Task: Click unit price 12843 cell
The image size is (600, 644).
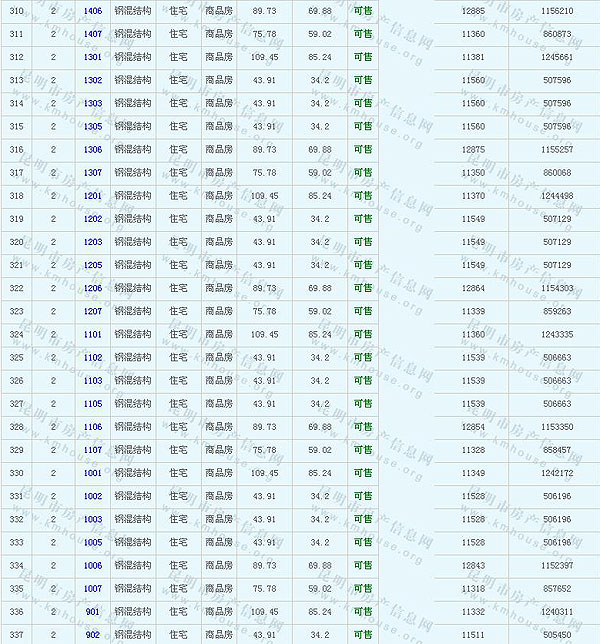Action: tap(474, 566)
